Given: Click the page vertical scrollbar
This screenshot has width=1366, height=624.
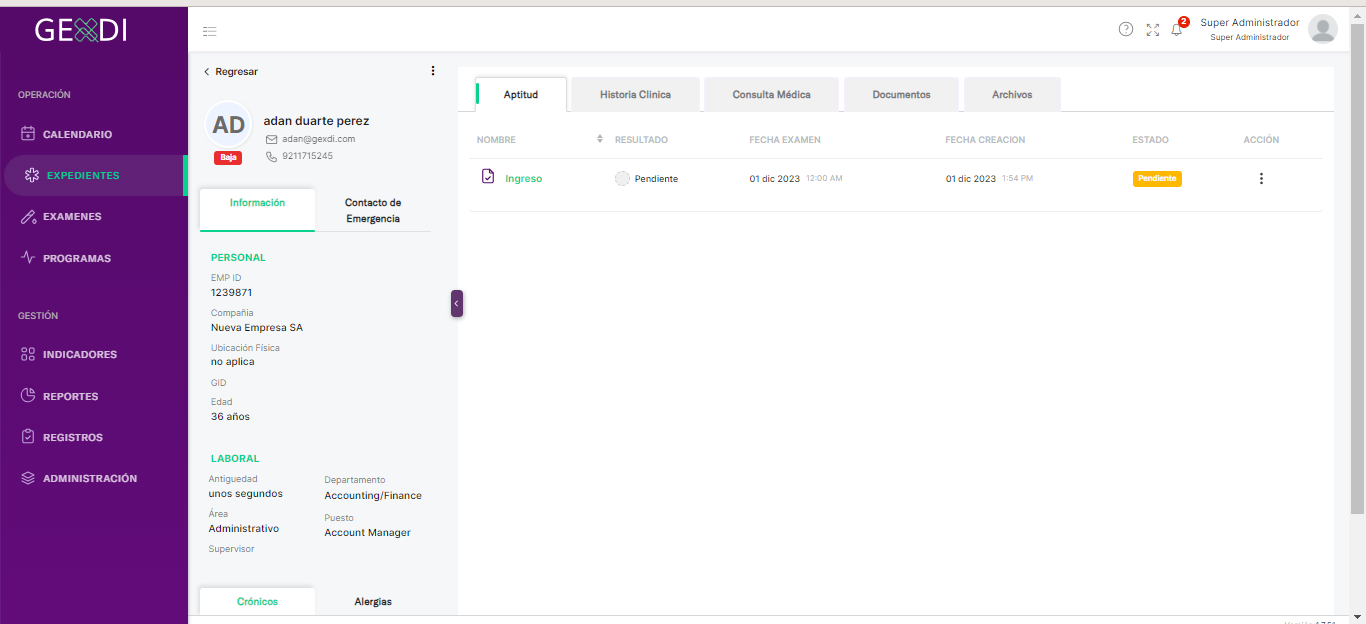Looking at the screenshot, I should coord(1358,270).
